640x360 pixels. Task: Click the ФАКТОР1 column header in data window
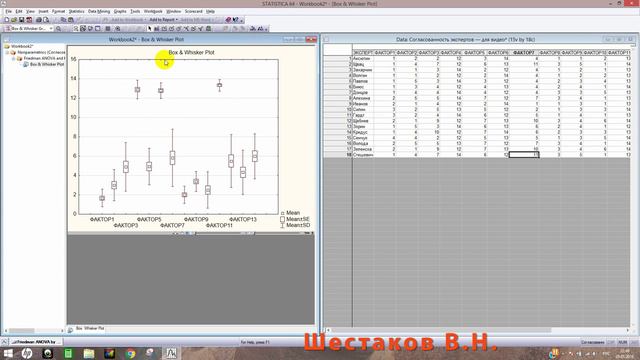pyautogui.click(x=384, y=53)
